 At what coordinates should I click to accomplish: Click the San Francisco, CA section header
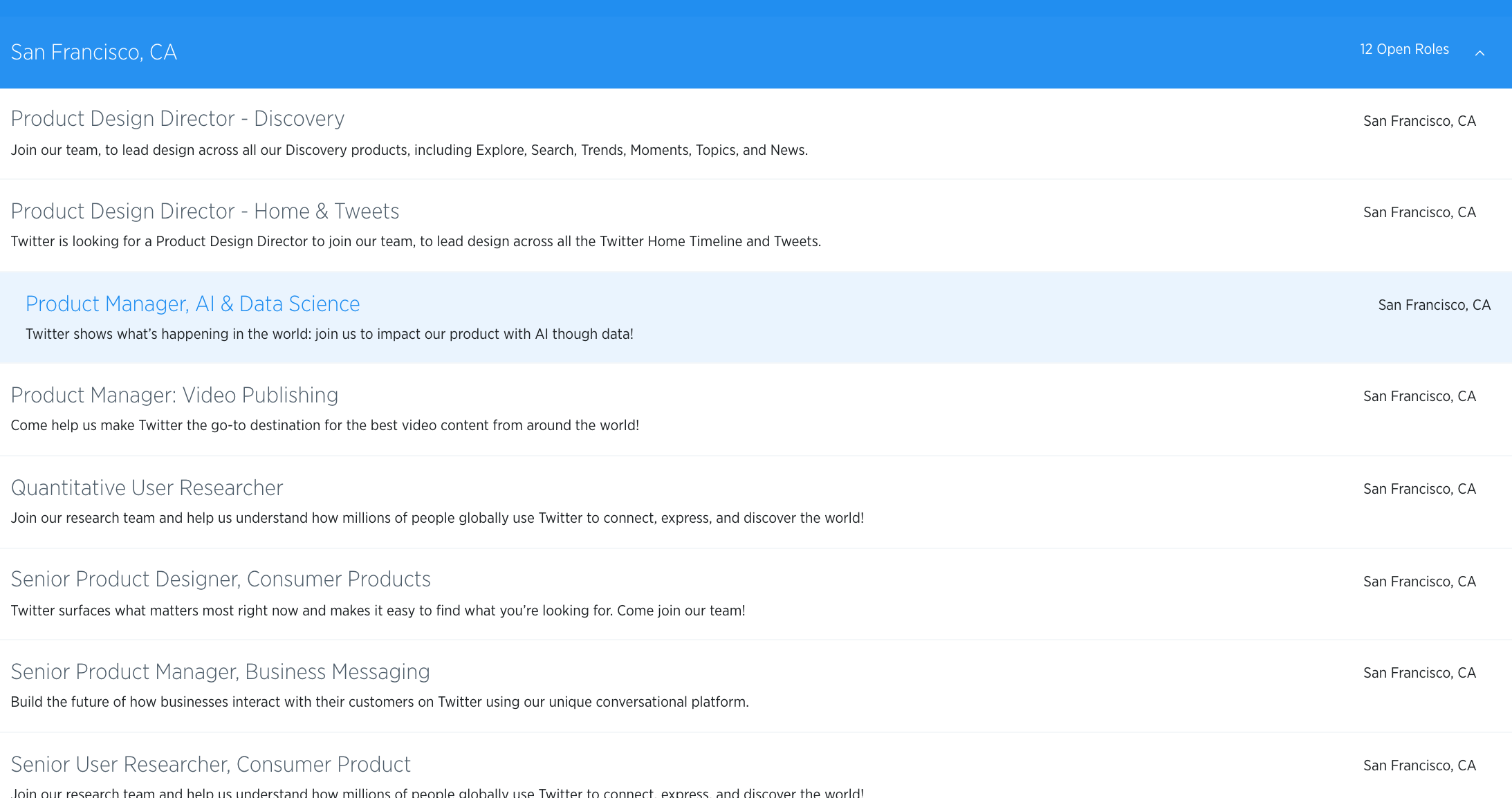pos(94,52)
